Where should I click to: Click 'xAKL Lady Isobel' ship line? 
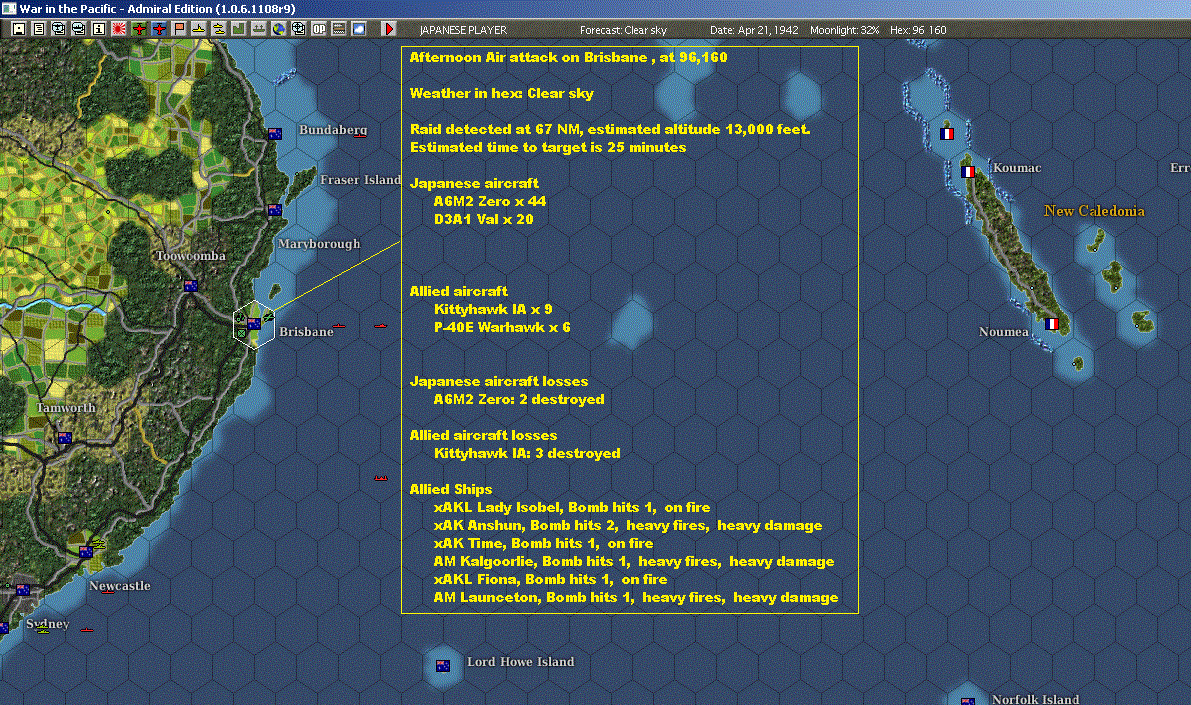(572, 507)
